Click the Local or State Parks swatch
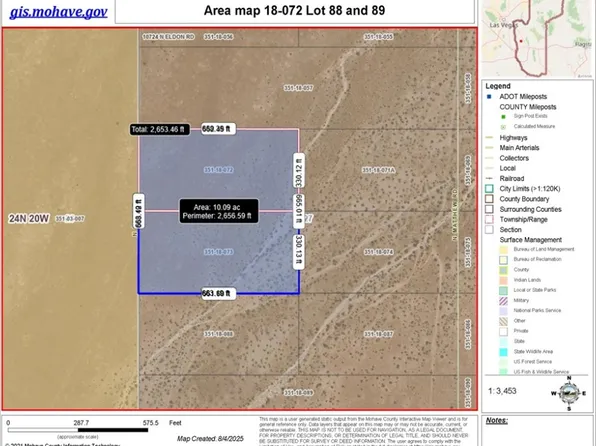This screenshot has height=446, width=596. pyautogui.click(x=503, y=291)
